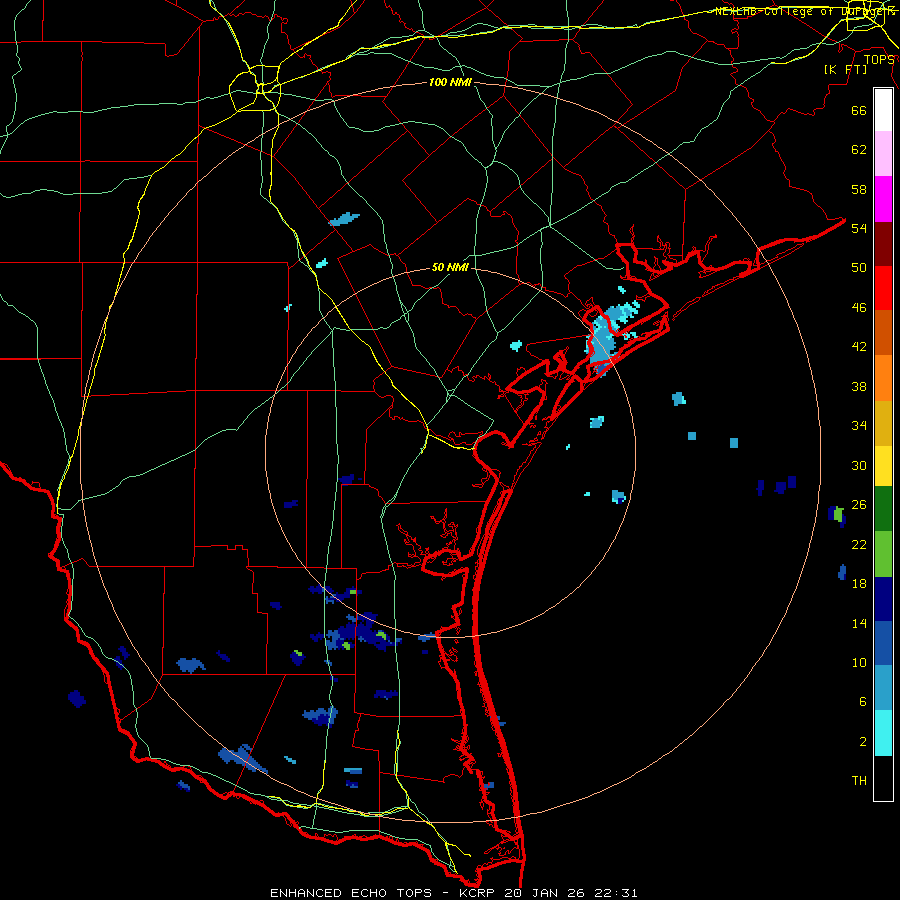Click the "50 NMI" range ring label
This screenshot has height=900, width=900.
(x=450, y=267)
